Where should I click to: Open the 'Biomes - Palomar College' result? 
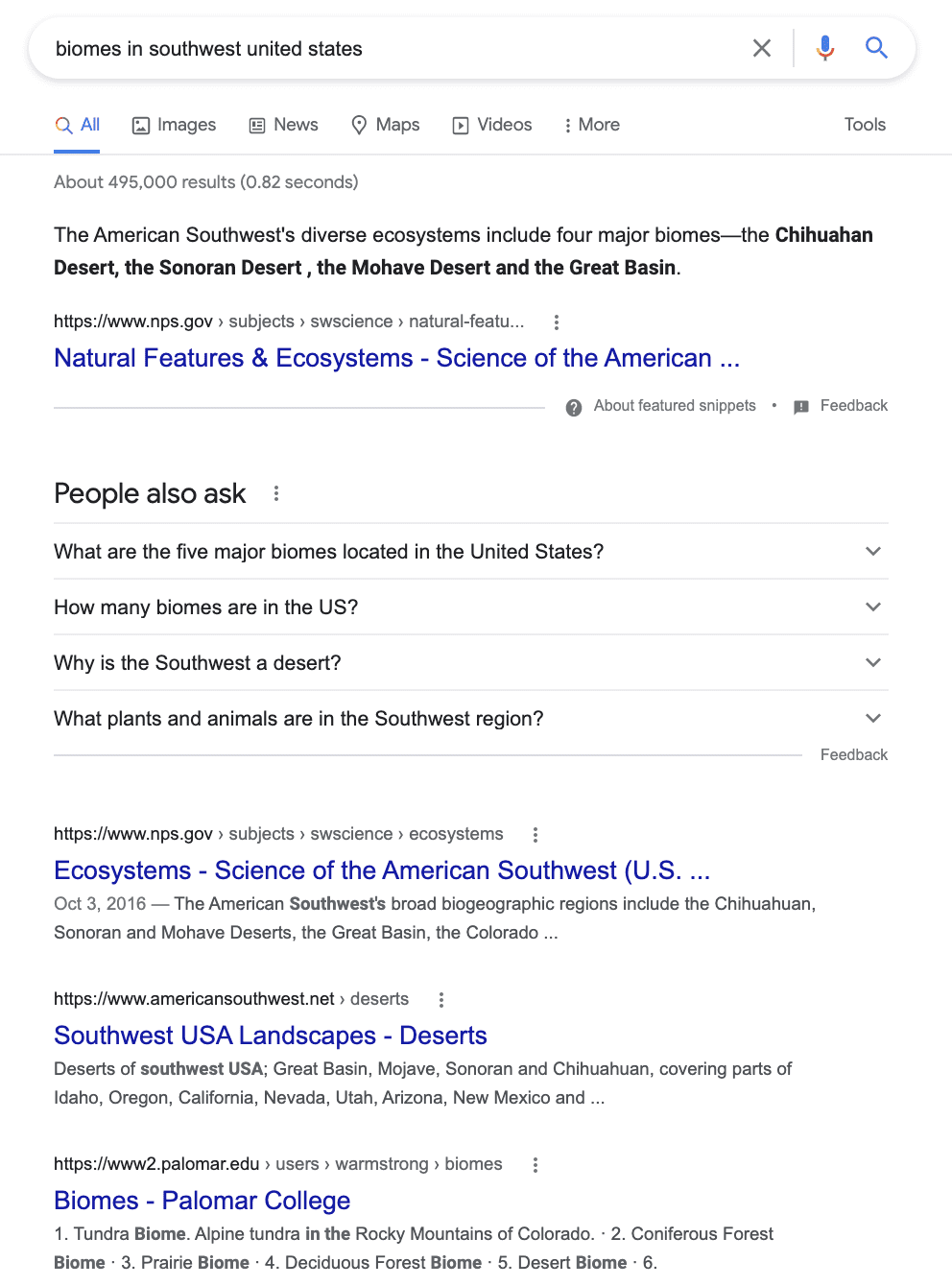pos(202,1201)
